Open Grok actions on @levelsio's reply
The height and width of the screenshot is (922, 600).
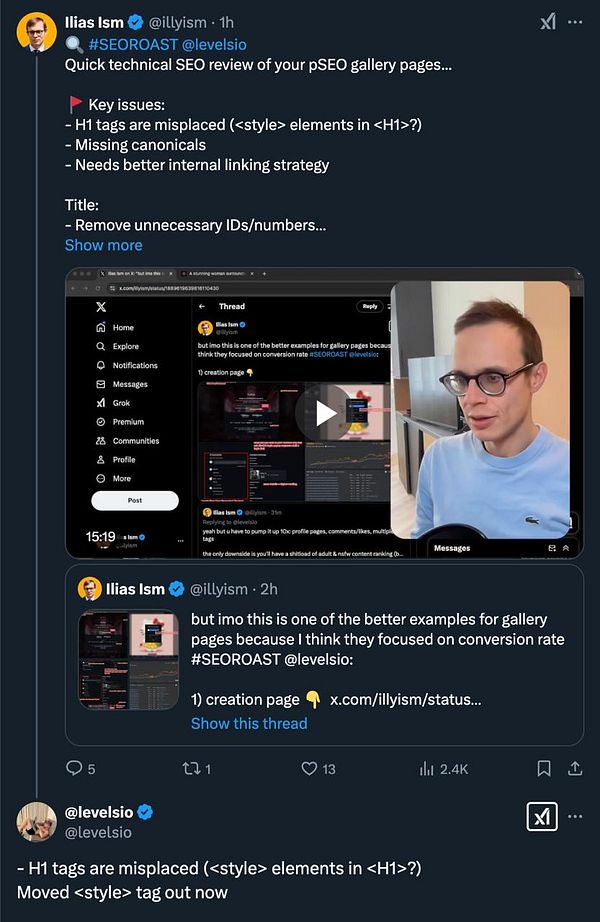[541, 817]
